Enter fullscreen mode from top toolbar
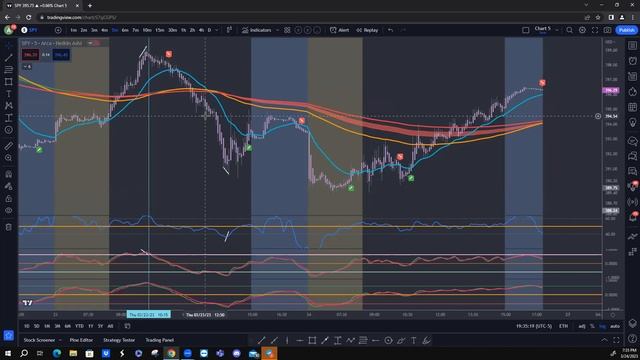The image size is (640, 360). click(595, 30)
